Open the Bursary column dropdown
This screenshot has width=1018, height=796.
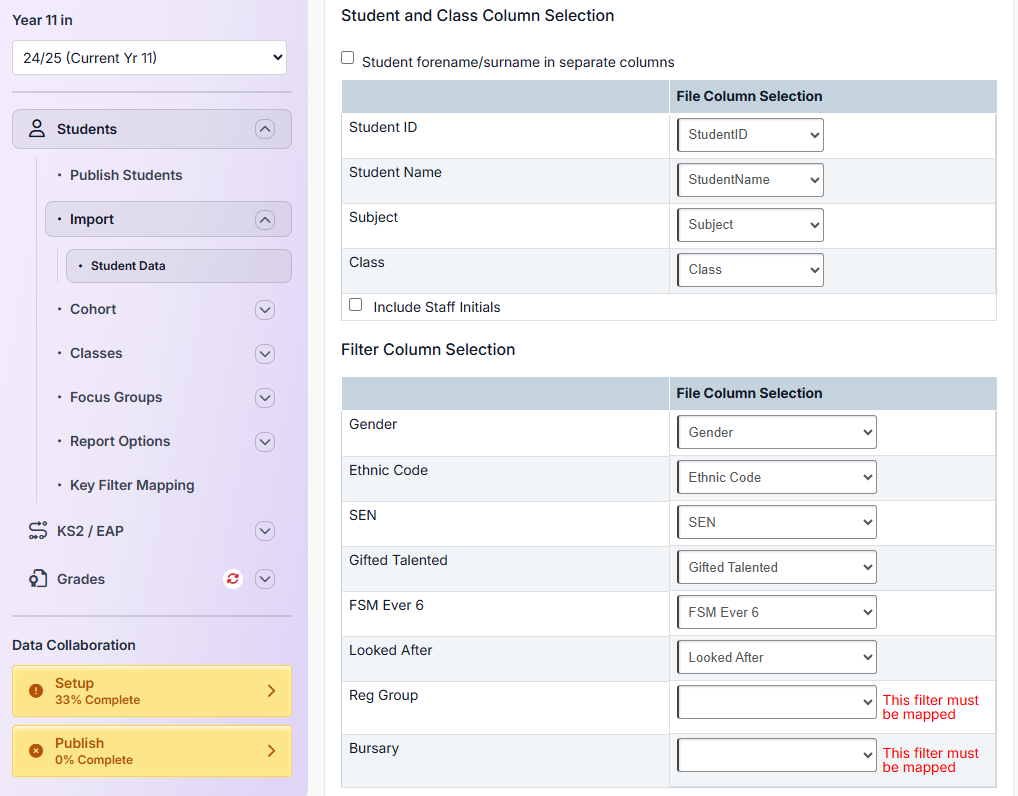click(x=776, y=756)
